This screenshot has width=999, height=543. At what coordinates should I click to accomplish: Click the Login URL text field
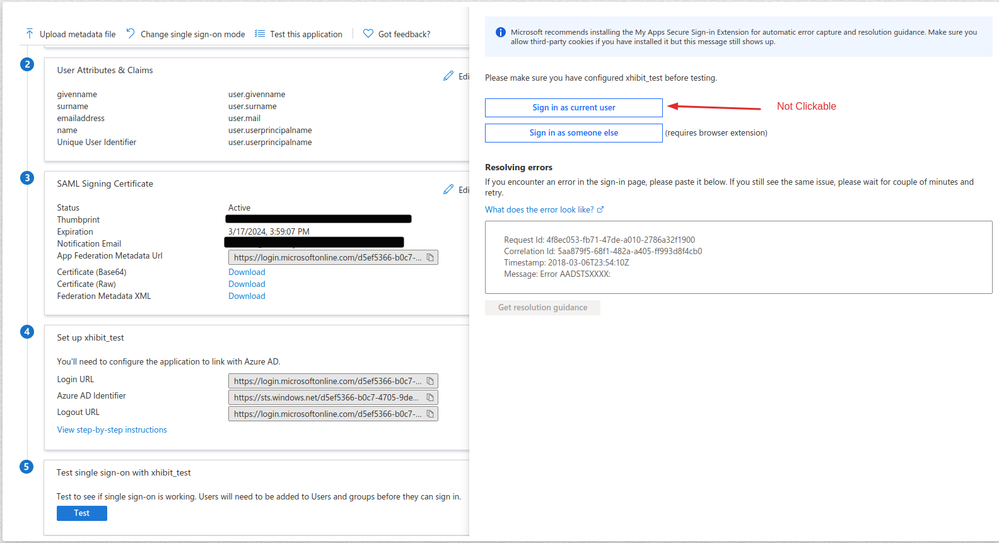click(x=333, y=381)
